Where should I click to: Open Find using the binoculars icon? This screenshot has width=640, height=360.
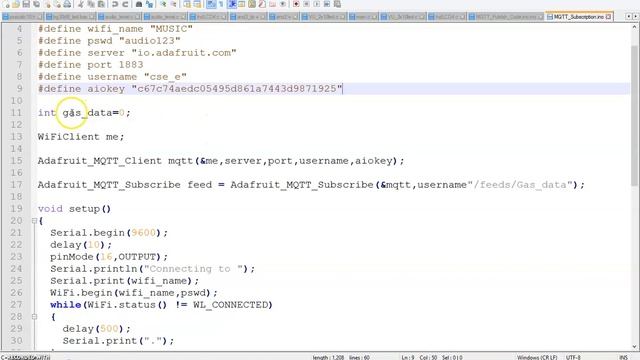[x=139, y=4]
